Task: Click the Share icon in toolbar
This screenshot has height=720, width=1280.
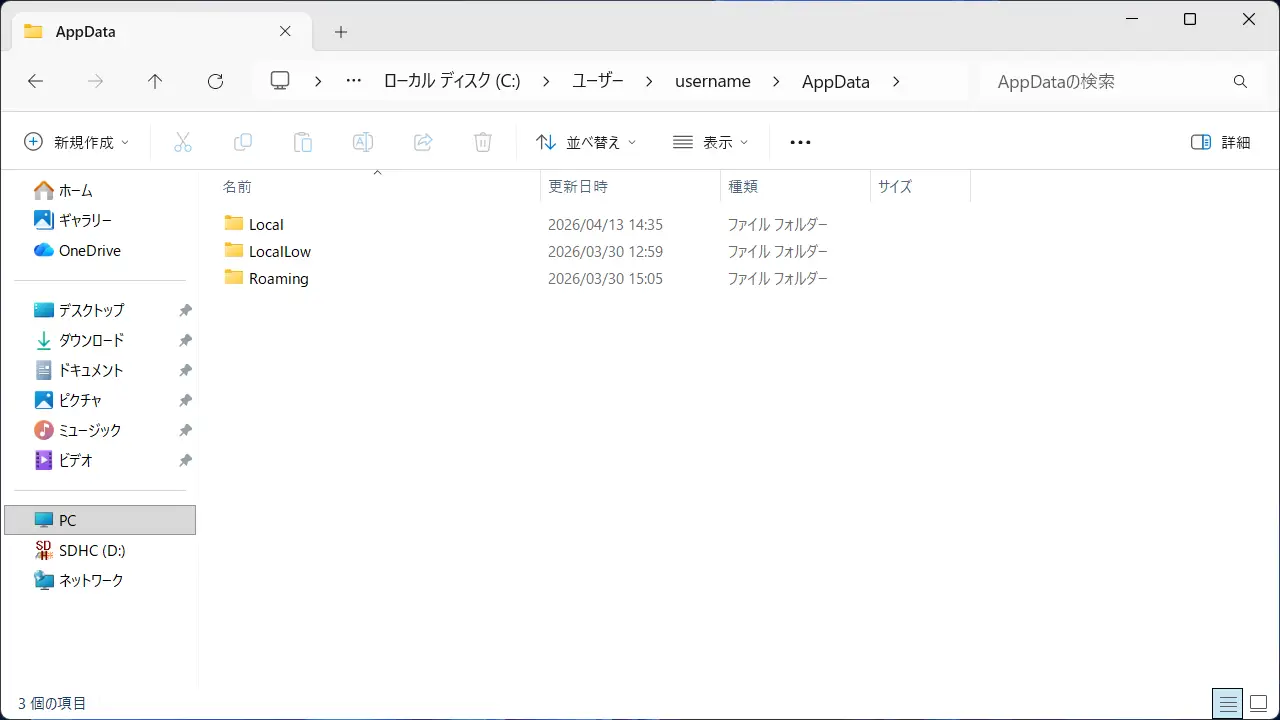Action: pos(423,142)
